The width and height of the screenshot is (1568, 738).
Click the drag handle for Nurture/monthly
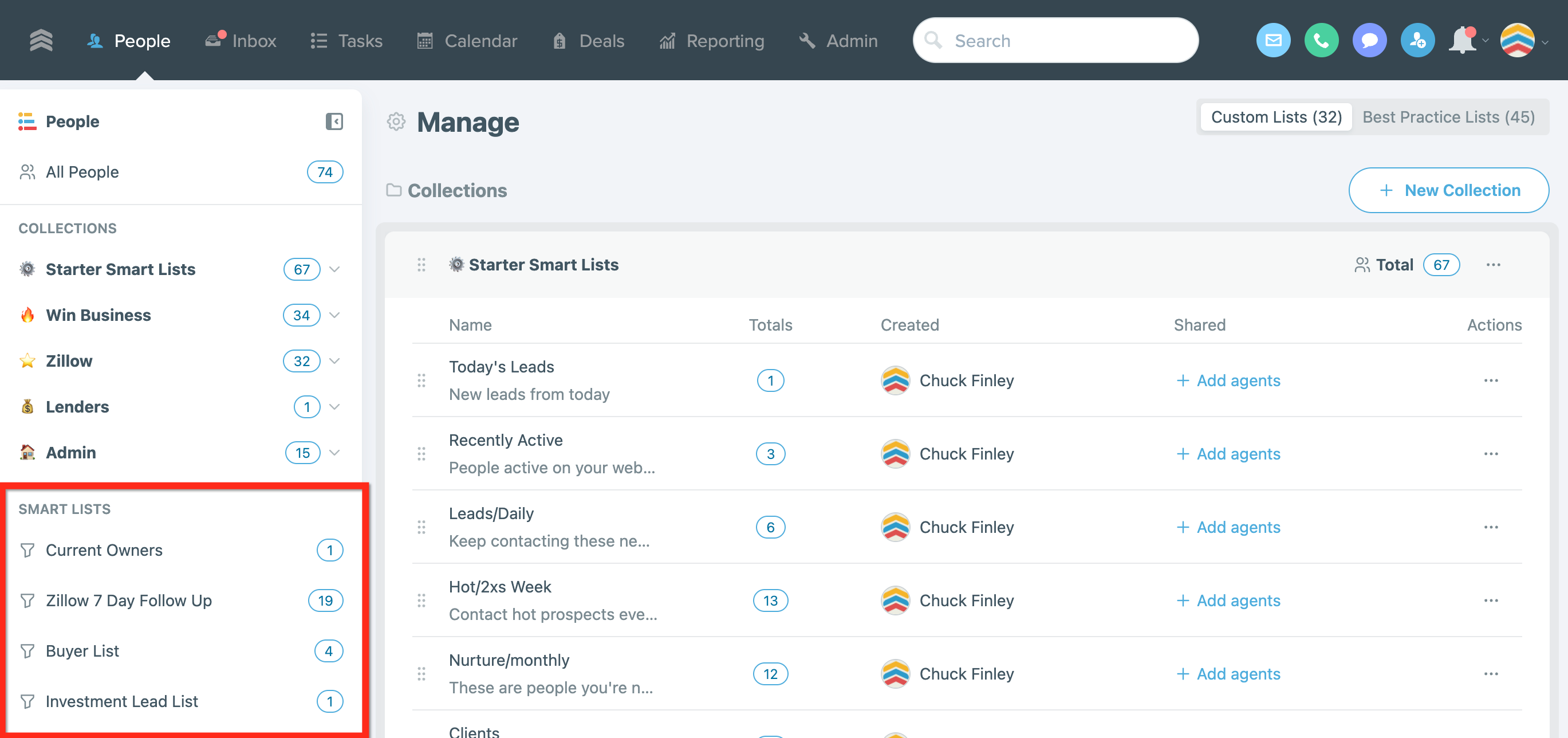coord(421,674)
